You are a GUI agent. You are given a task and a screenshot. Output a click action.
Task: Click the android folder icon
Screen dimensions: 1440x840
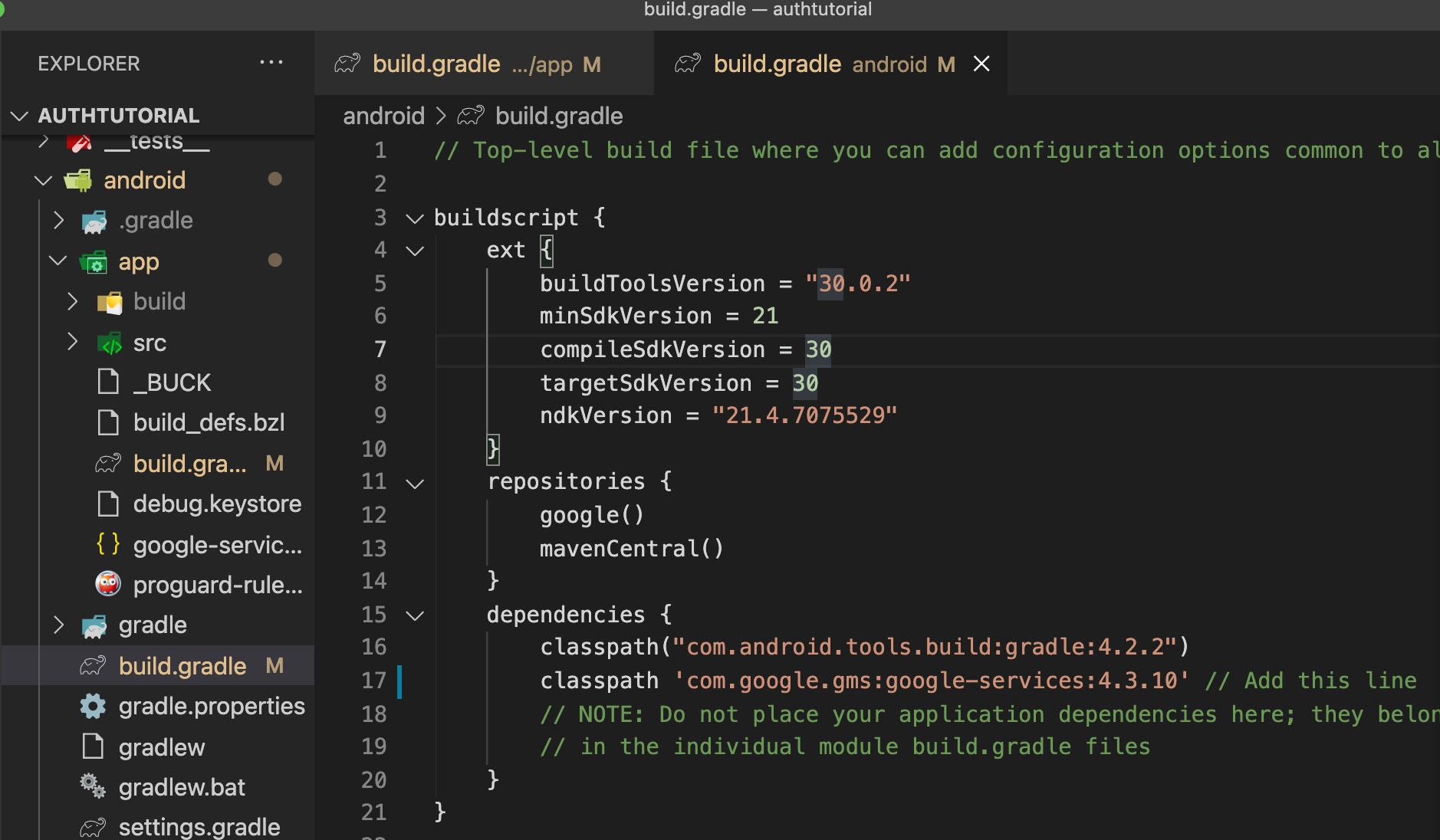78,180
